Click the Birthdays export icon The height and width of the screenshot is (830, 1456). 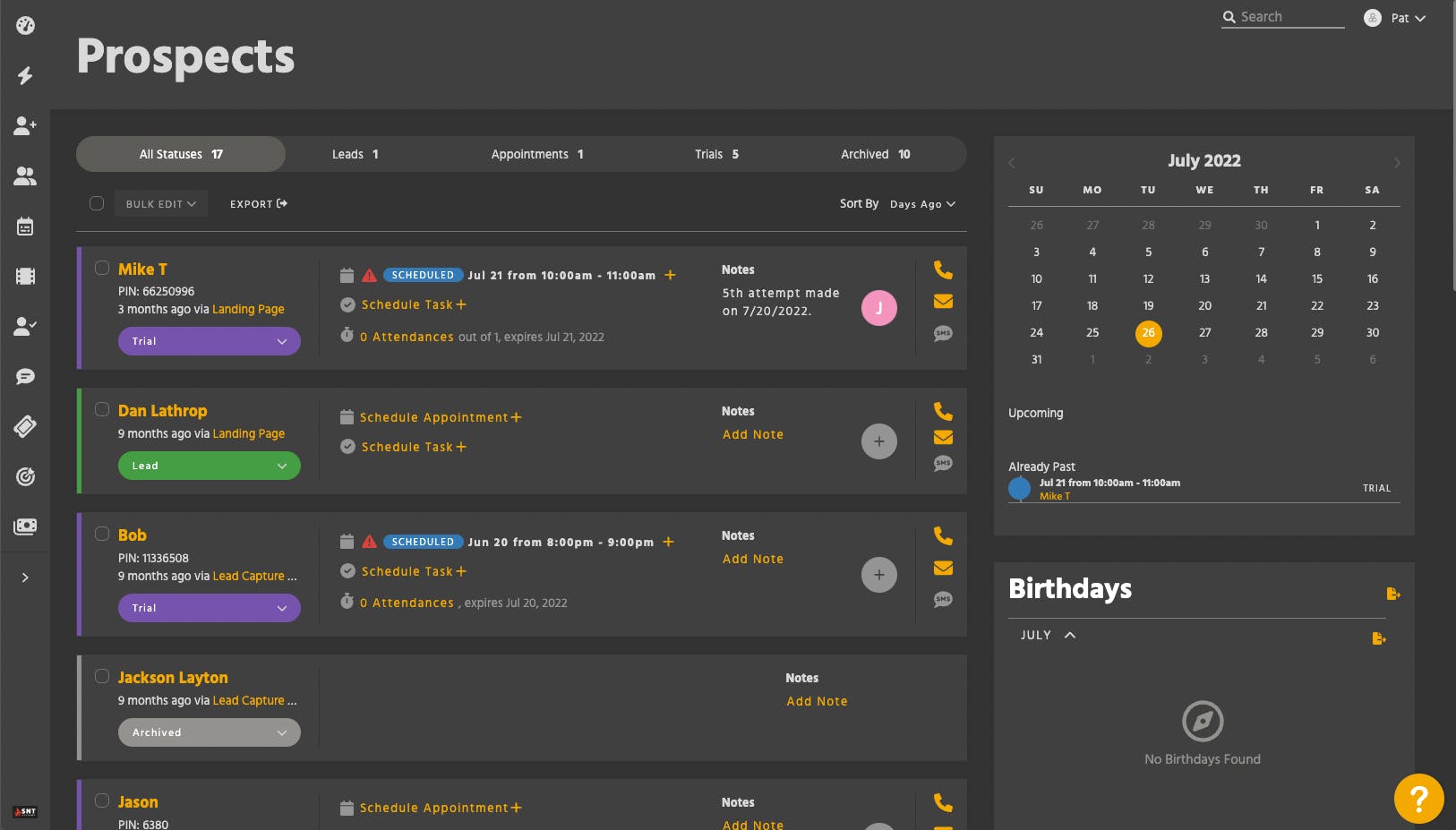(1392, 594)
